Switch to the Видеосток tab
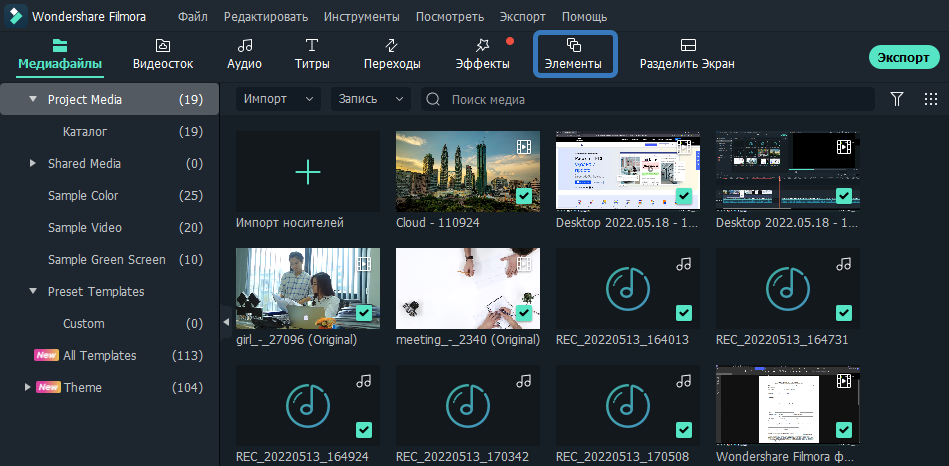Image resolution: width=949 pixels, height=466 pixels. 163,55
